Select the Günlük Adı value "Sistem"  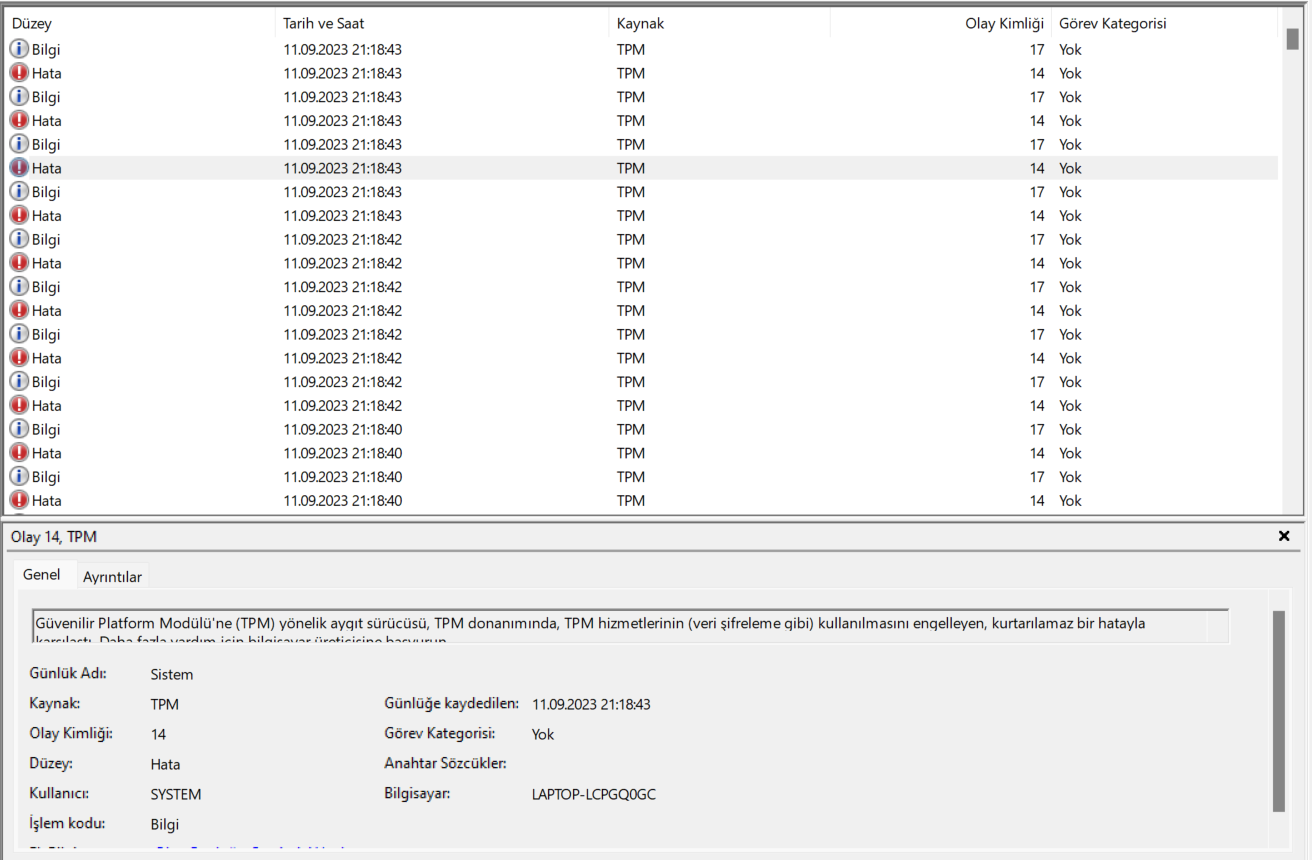(x=172, y=675)
